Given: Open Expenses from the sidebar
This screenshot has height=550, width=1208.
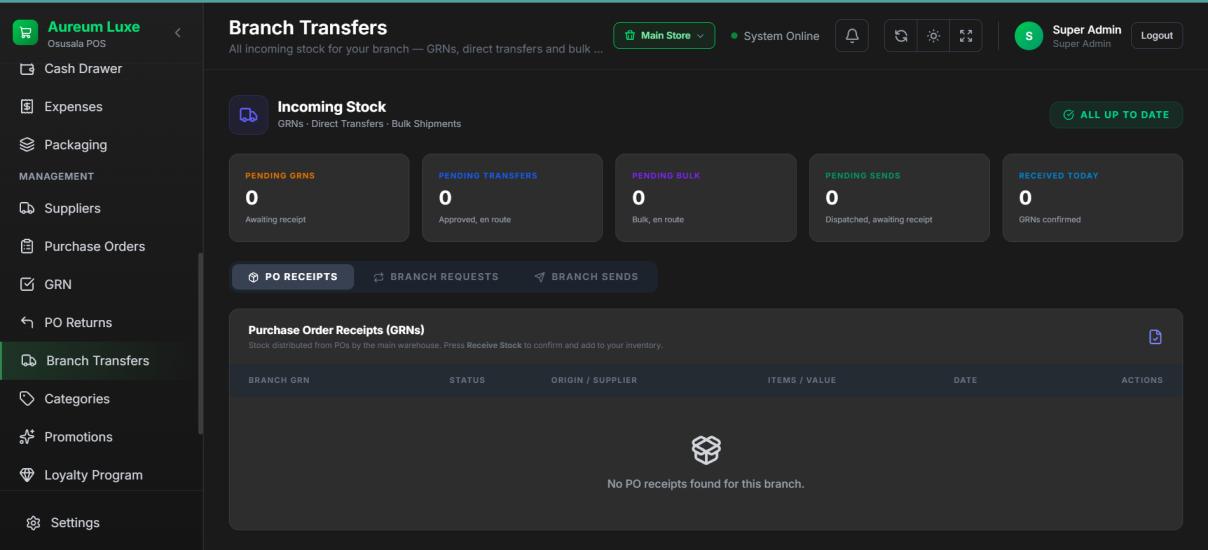Looking at the screenshot, I should [100, 107].
